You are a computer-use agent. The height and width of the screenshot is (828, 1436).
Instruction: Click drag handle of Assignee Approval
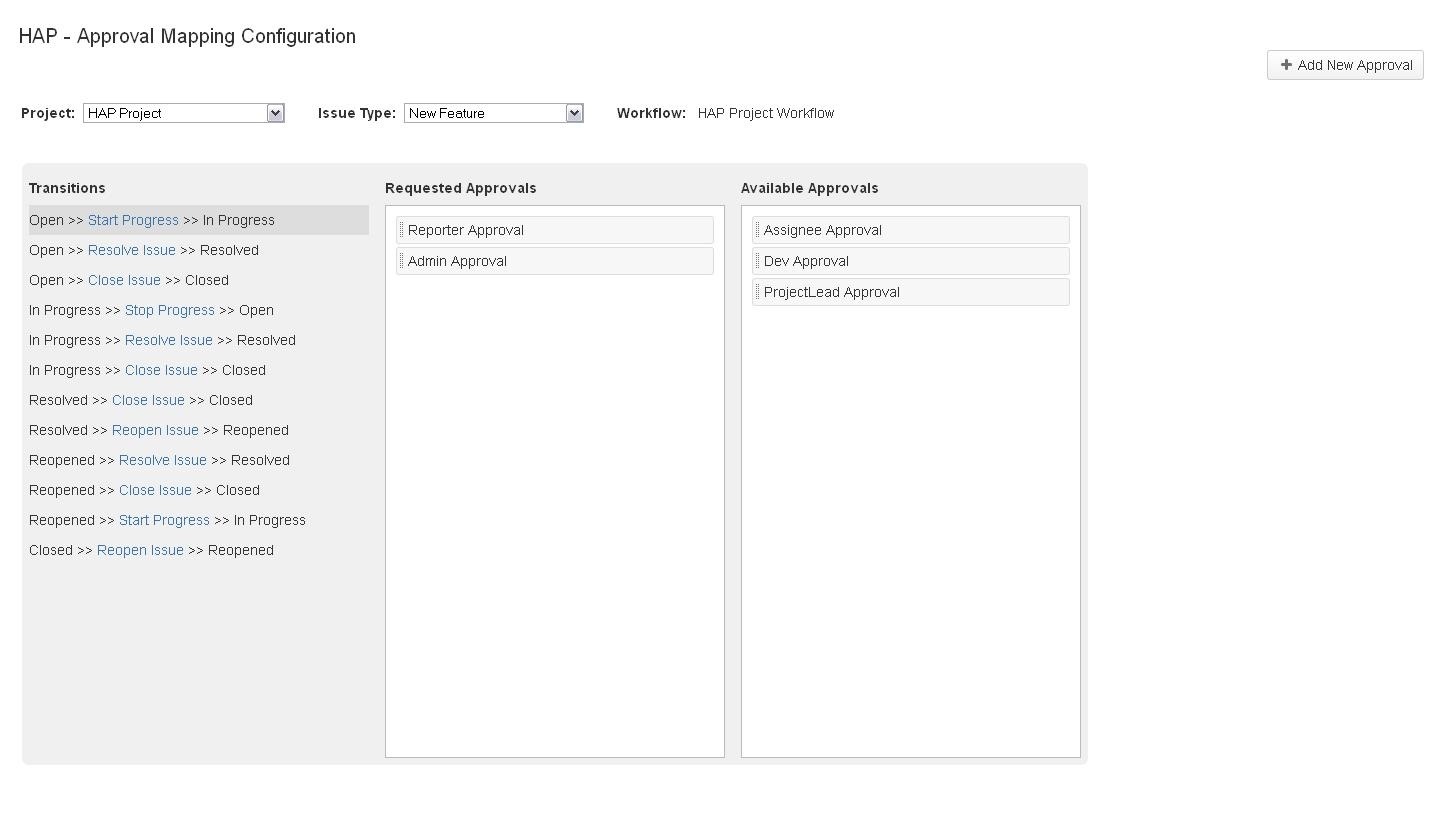(758, 230)
